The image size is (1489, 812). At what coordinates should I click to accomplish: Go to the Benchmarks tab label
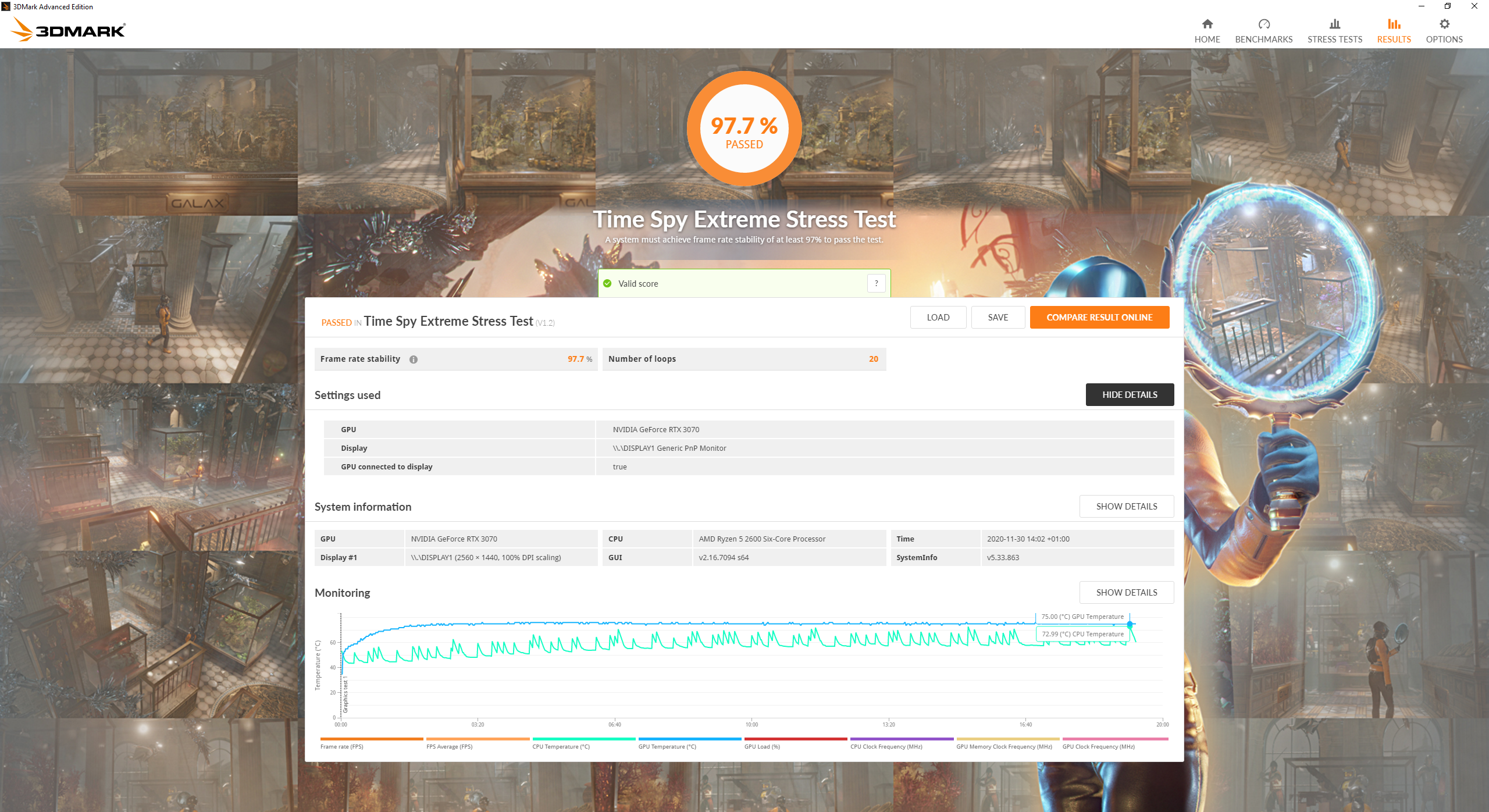click(1263, 40)
